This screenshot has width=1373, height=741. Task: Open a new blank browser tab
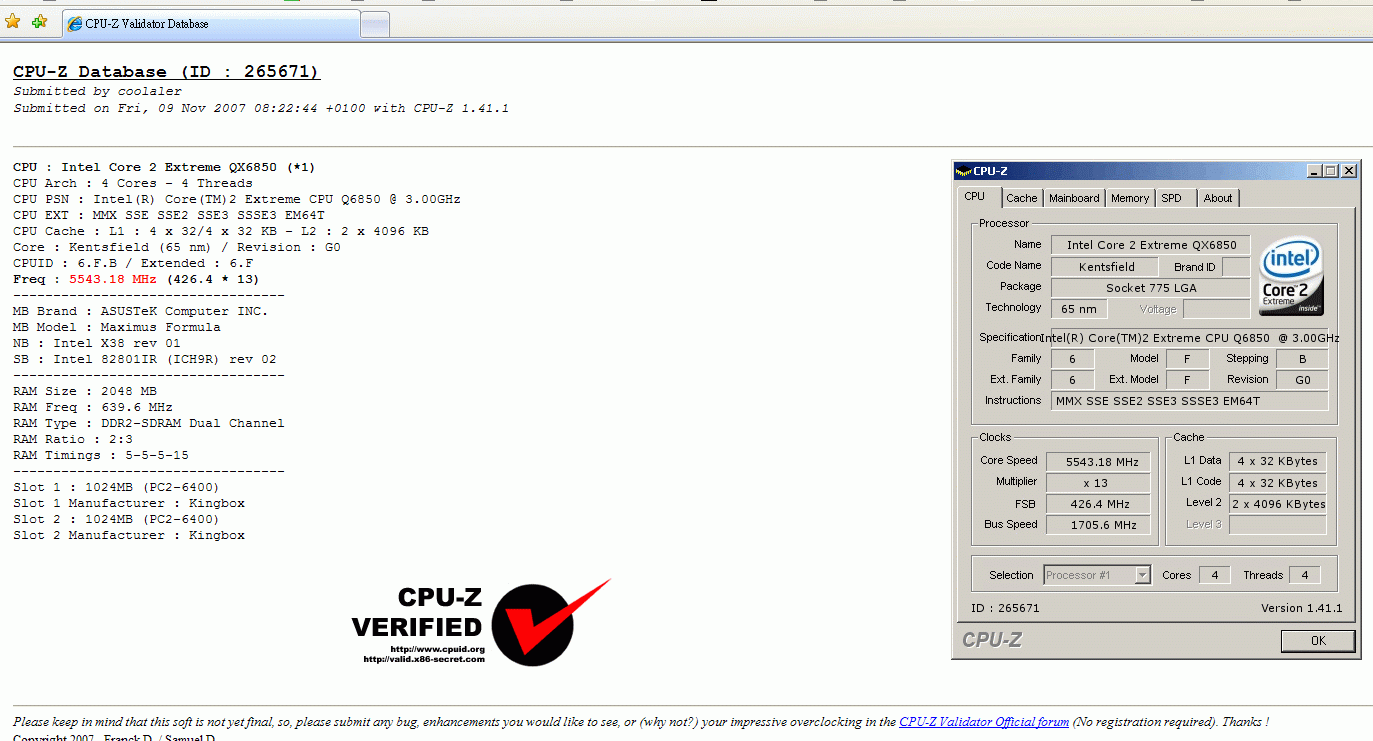coord(375,25)
